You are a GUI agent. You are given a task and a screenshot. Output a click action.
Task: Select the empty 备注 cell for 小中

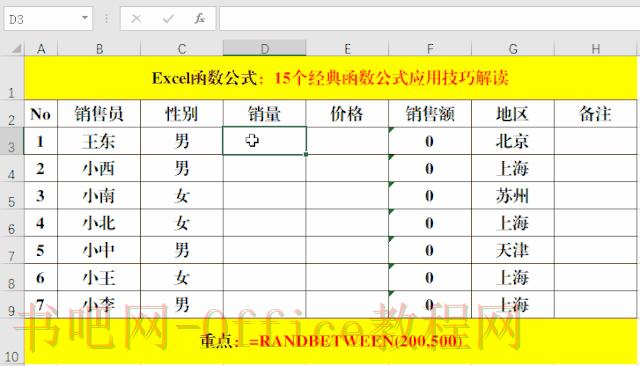(x=596, y=250)
